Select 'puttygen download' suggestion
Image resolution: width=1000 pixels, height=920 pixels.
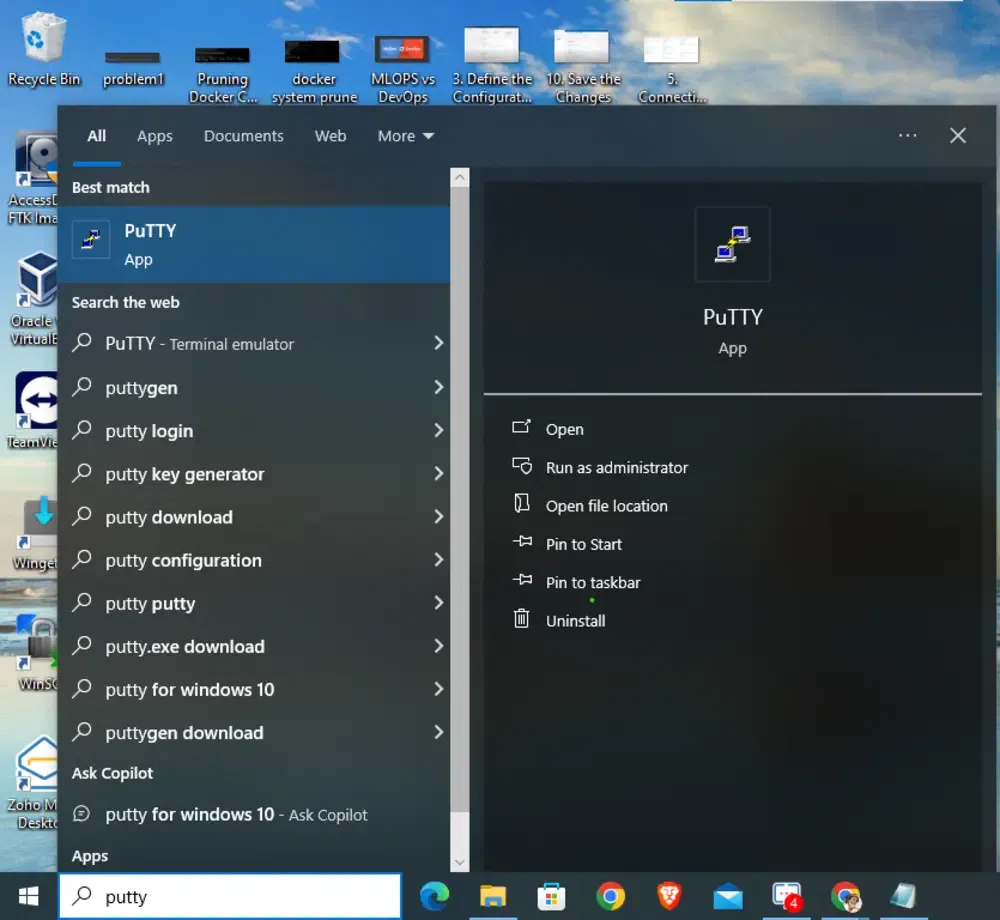[253, 733]
